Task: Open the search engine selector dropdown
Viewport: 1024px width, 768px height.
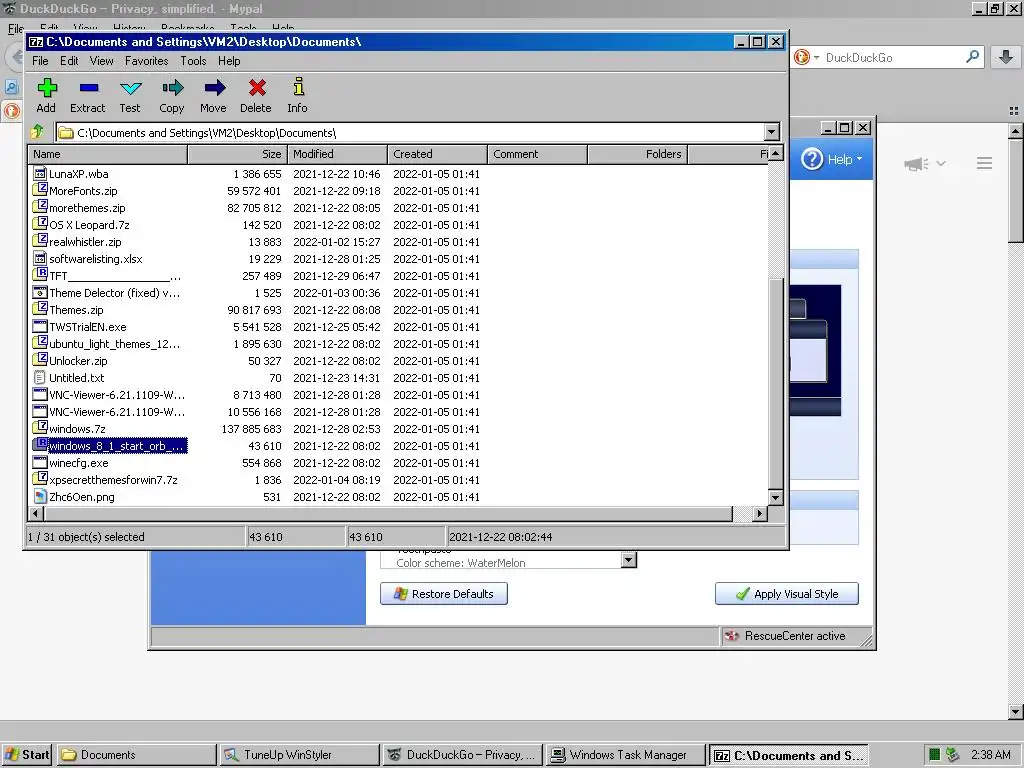Action: click(816, 57)
